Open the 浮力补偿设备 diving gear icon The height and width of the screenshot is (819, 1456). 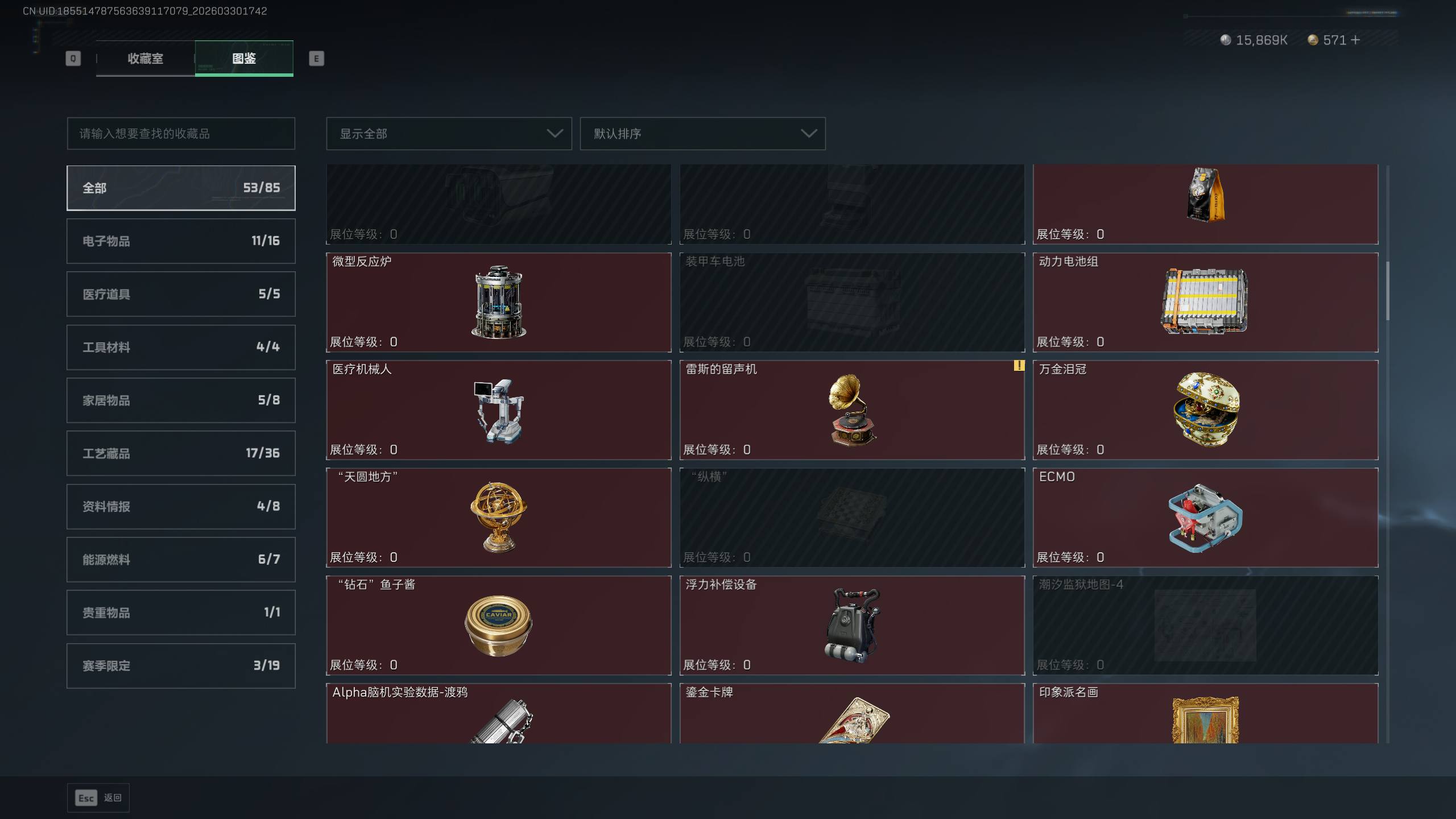[852, 625]
